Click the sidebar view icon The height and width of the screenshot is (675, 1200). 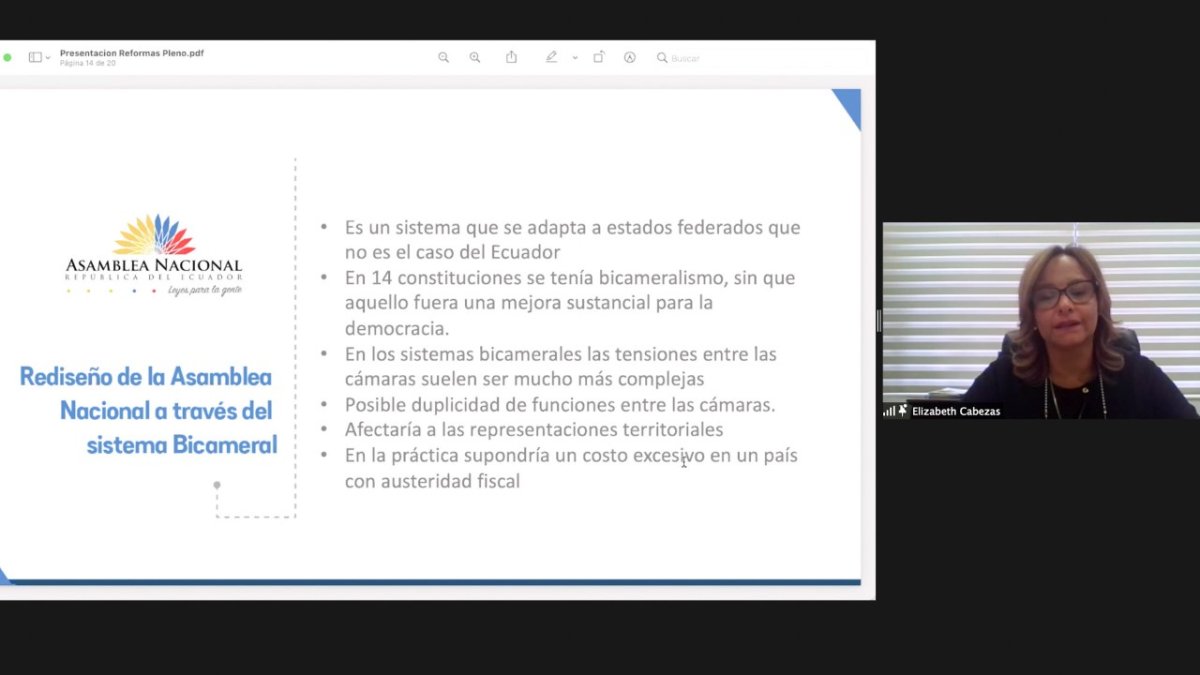click(36, 57)
